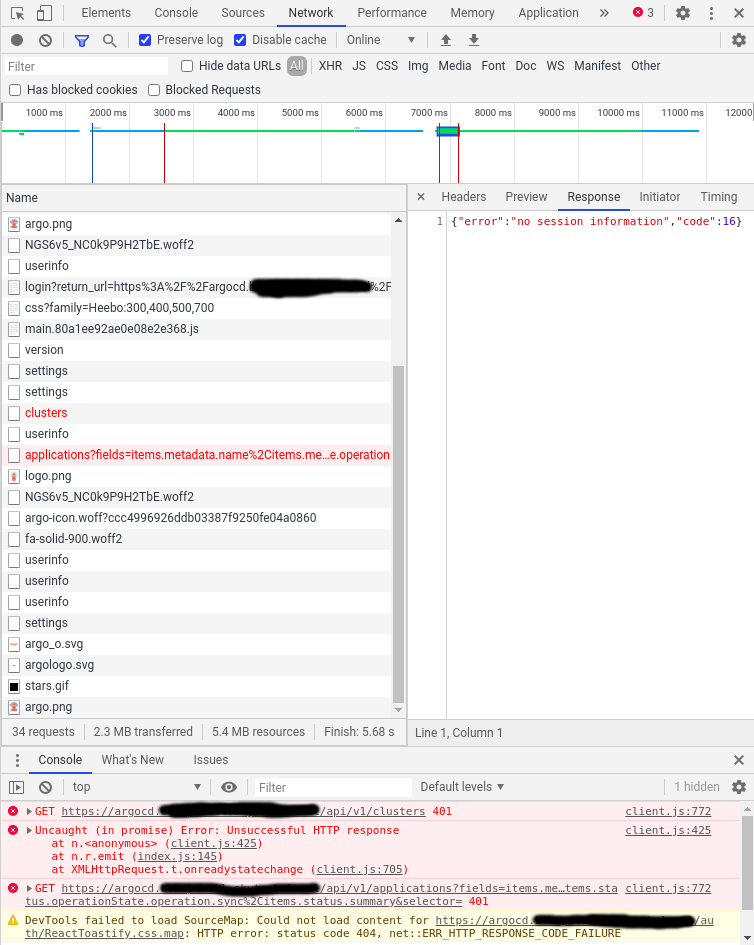Filter requests by JS
Screen dimensions: 754x945
359,66
